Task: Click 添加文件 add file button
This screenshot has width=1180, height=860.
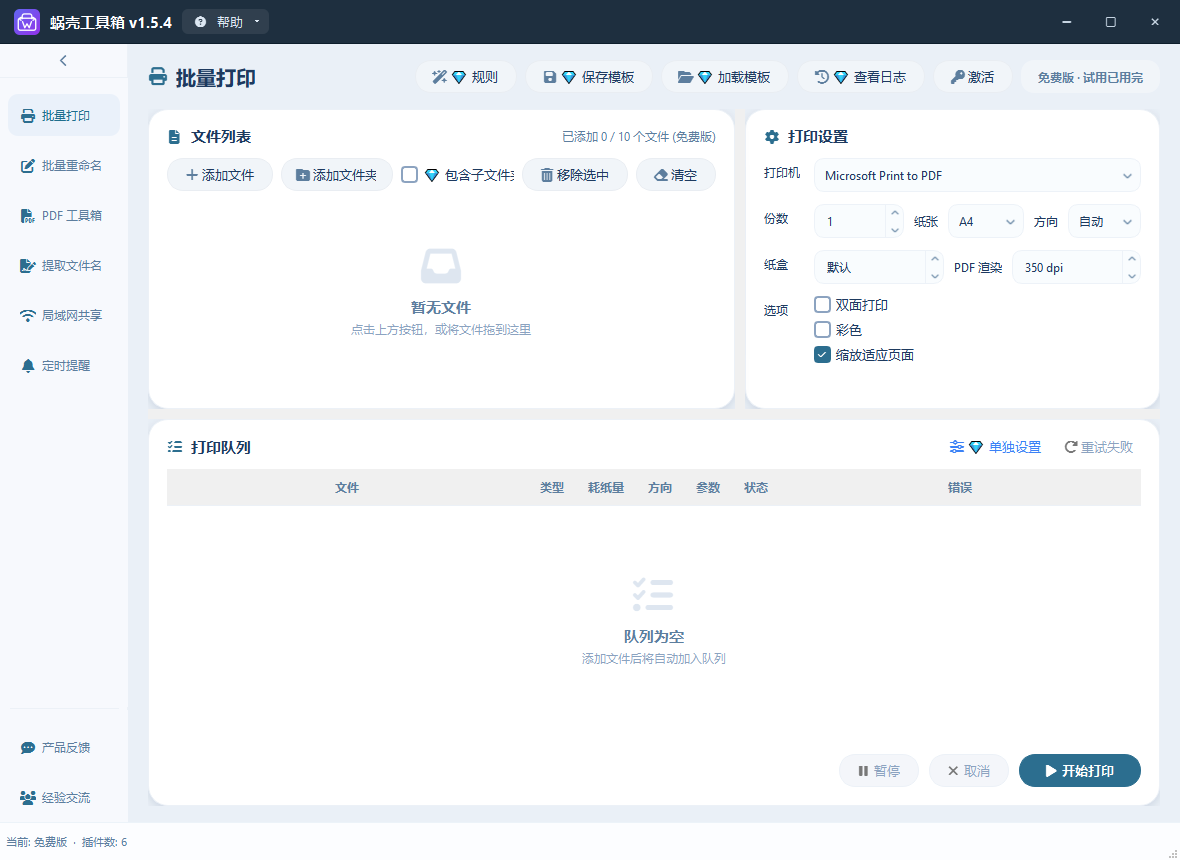Action: (220, 175)
